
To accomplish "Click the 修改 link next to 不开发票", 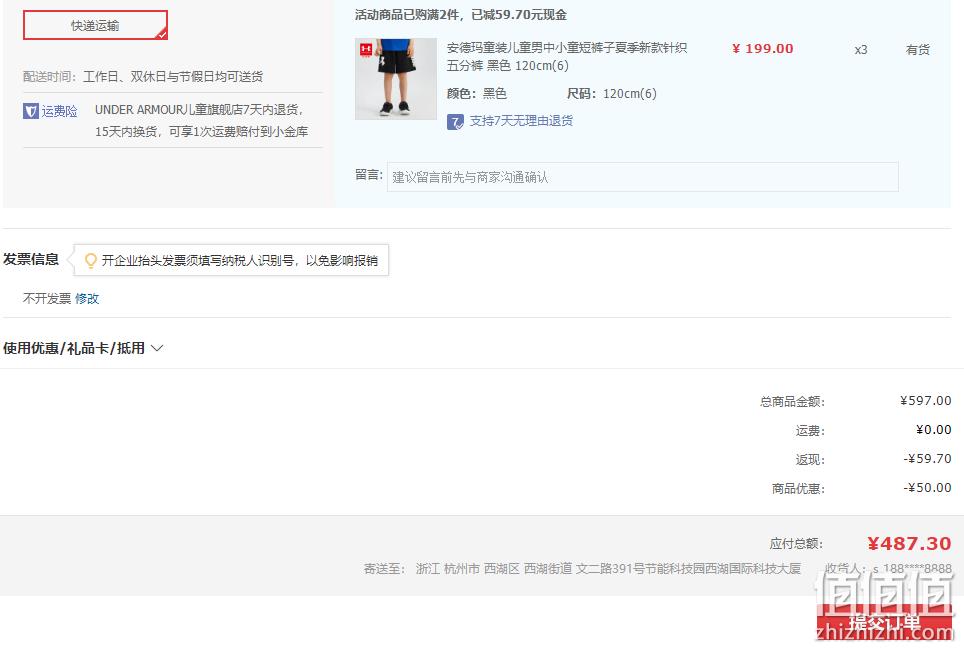I will 87,299.
